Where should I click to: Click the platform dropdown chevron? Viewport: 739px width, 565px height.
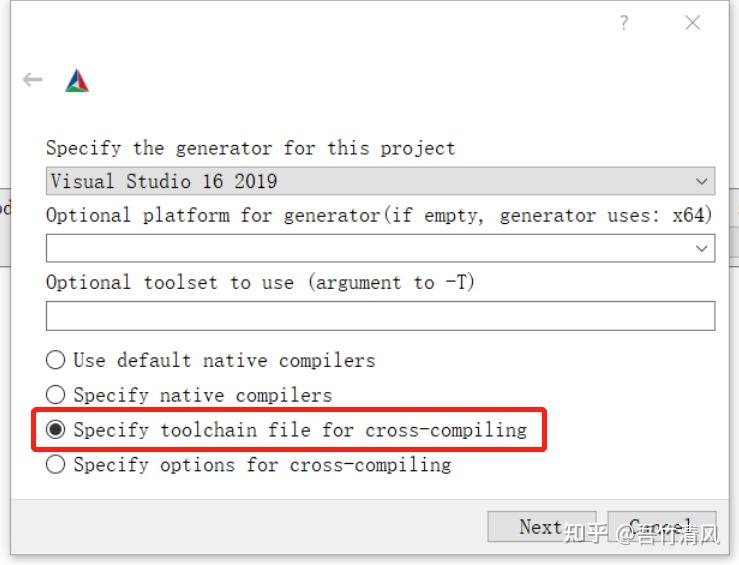tap(702, 248)
